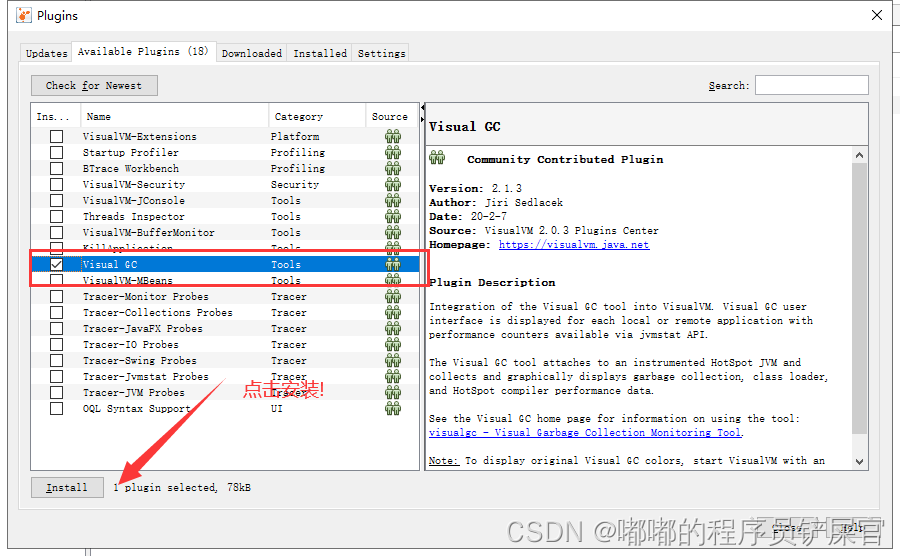Click community source icon for Visual GC row
Viewport: 900px width, 556px height.
click(x=393, y=265)
